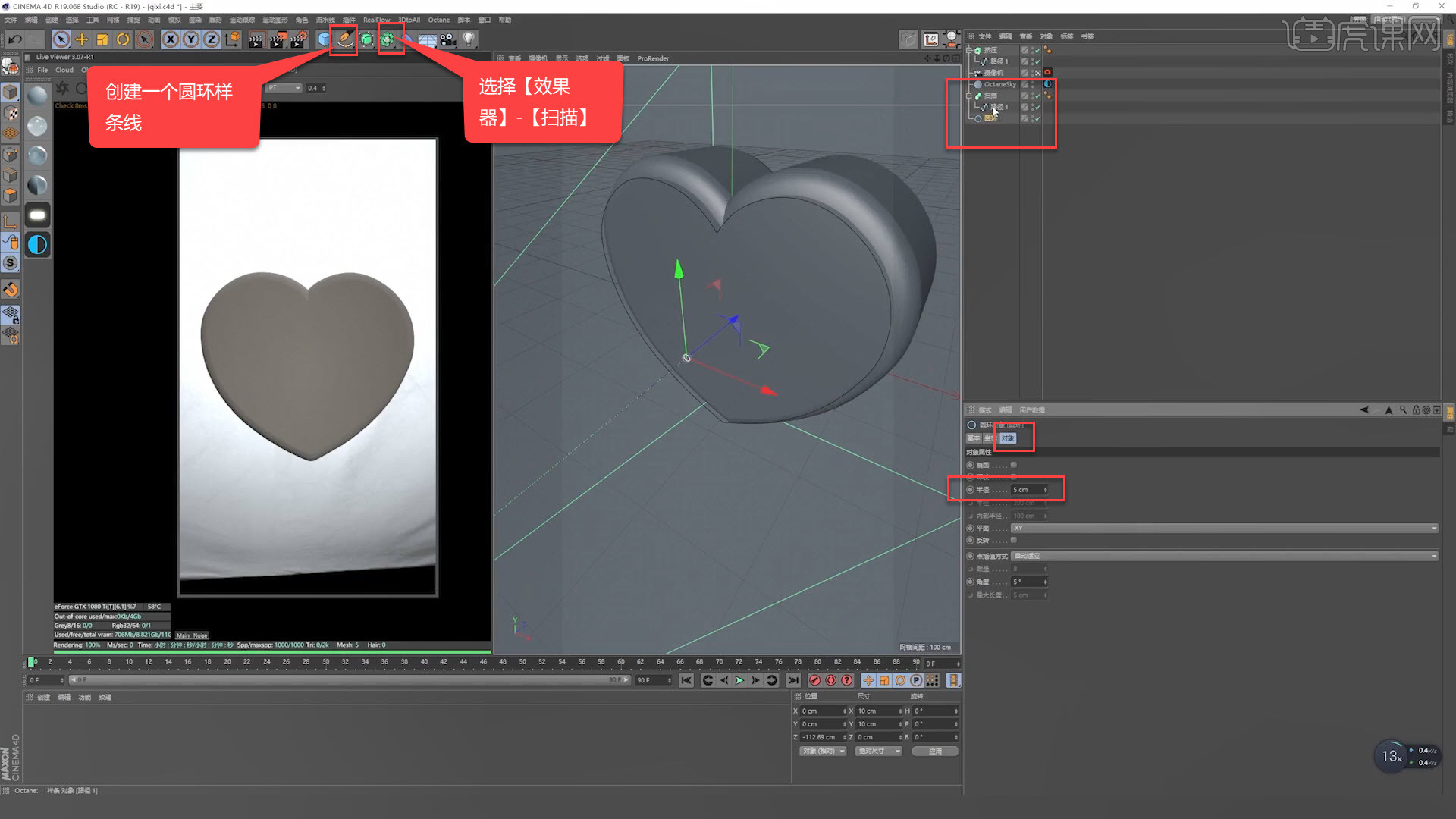Open the ProRender viewport menu

[x=653, y=58]
